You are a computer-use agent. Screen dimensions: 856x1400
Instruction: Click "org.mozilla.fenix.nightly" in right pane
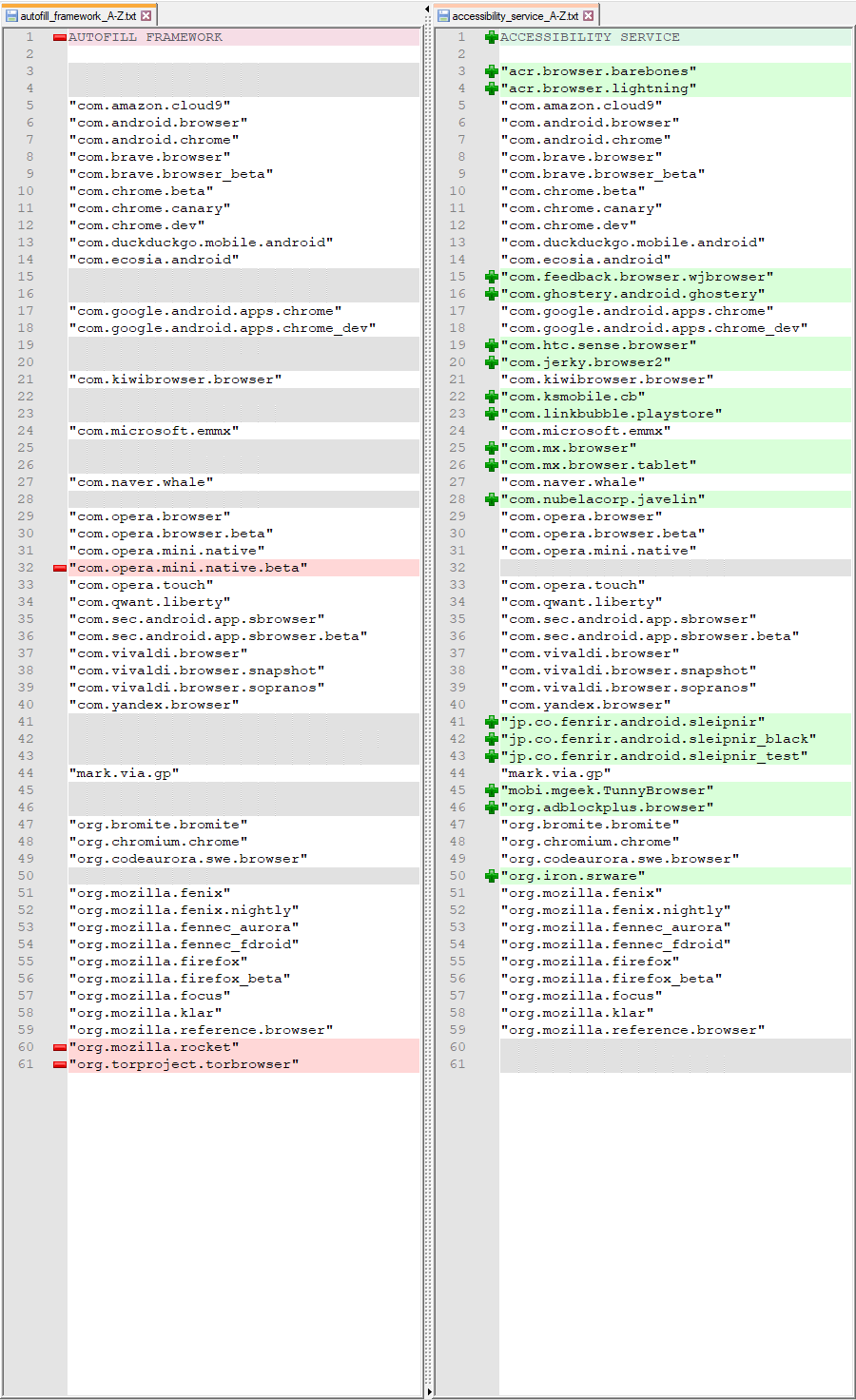[615, 910]
